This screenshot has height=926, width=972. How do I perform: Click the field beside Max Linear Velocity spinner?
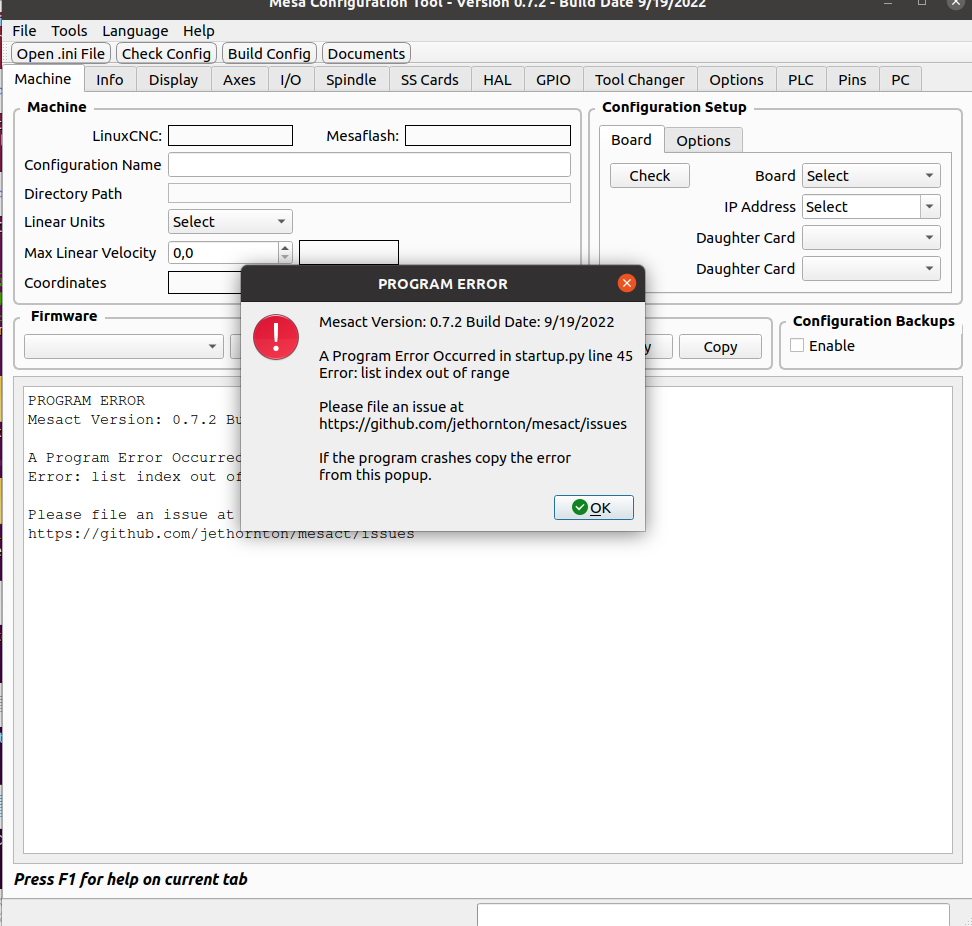(x=349, y=252)
